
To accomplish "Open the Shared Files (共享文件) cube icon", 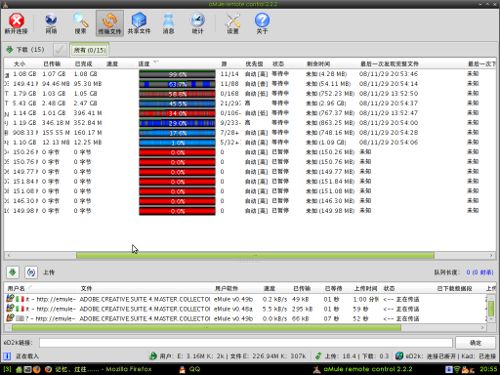I will (139, 23).
